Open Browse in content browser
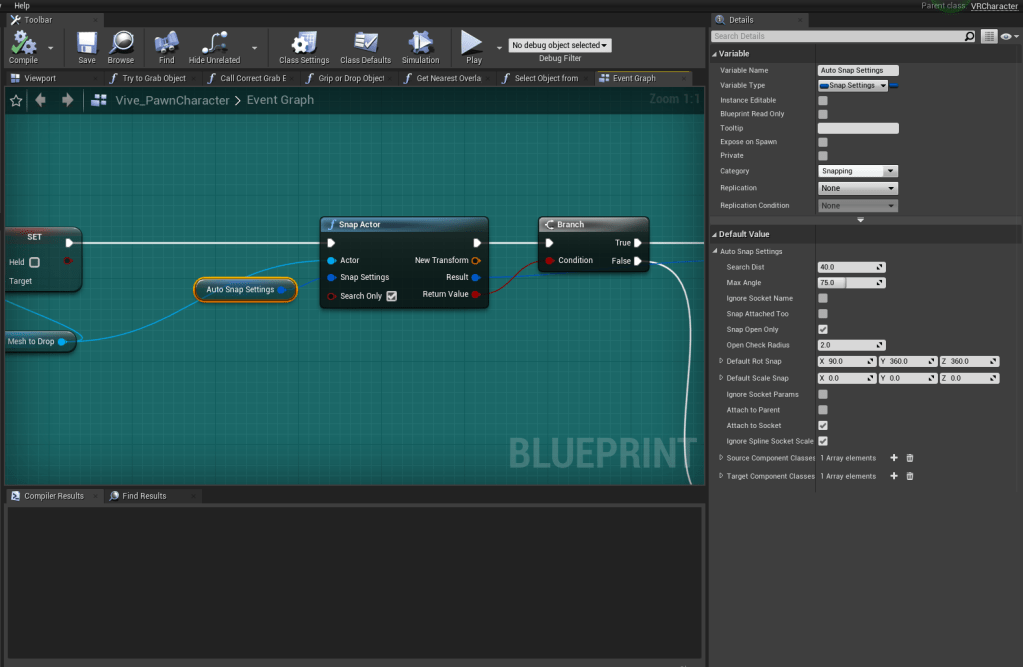1023x667 pixels. pos(121,42)
